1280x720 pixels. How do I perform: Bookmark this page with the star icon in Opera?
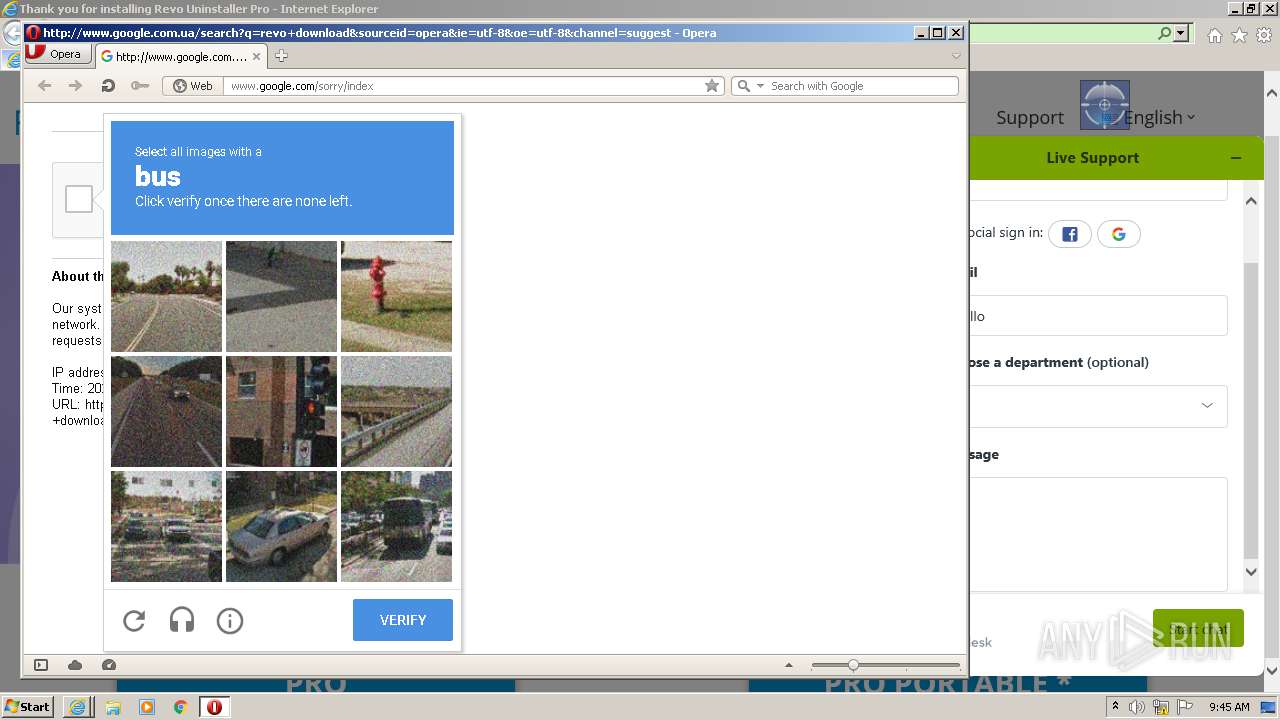pyautogui.click(x=712, y=86)
